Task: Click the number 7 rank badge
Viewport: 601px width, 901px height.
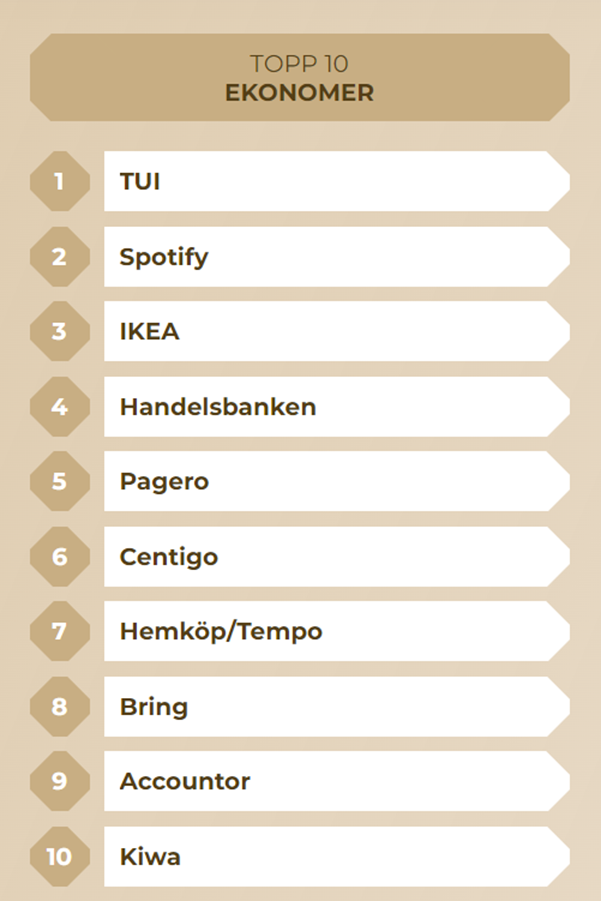Action: pyautogui.click(x=60, y=632)
